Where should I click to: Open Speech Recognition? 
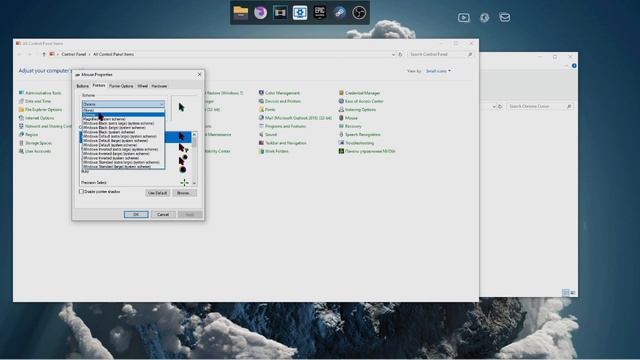360,134
